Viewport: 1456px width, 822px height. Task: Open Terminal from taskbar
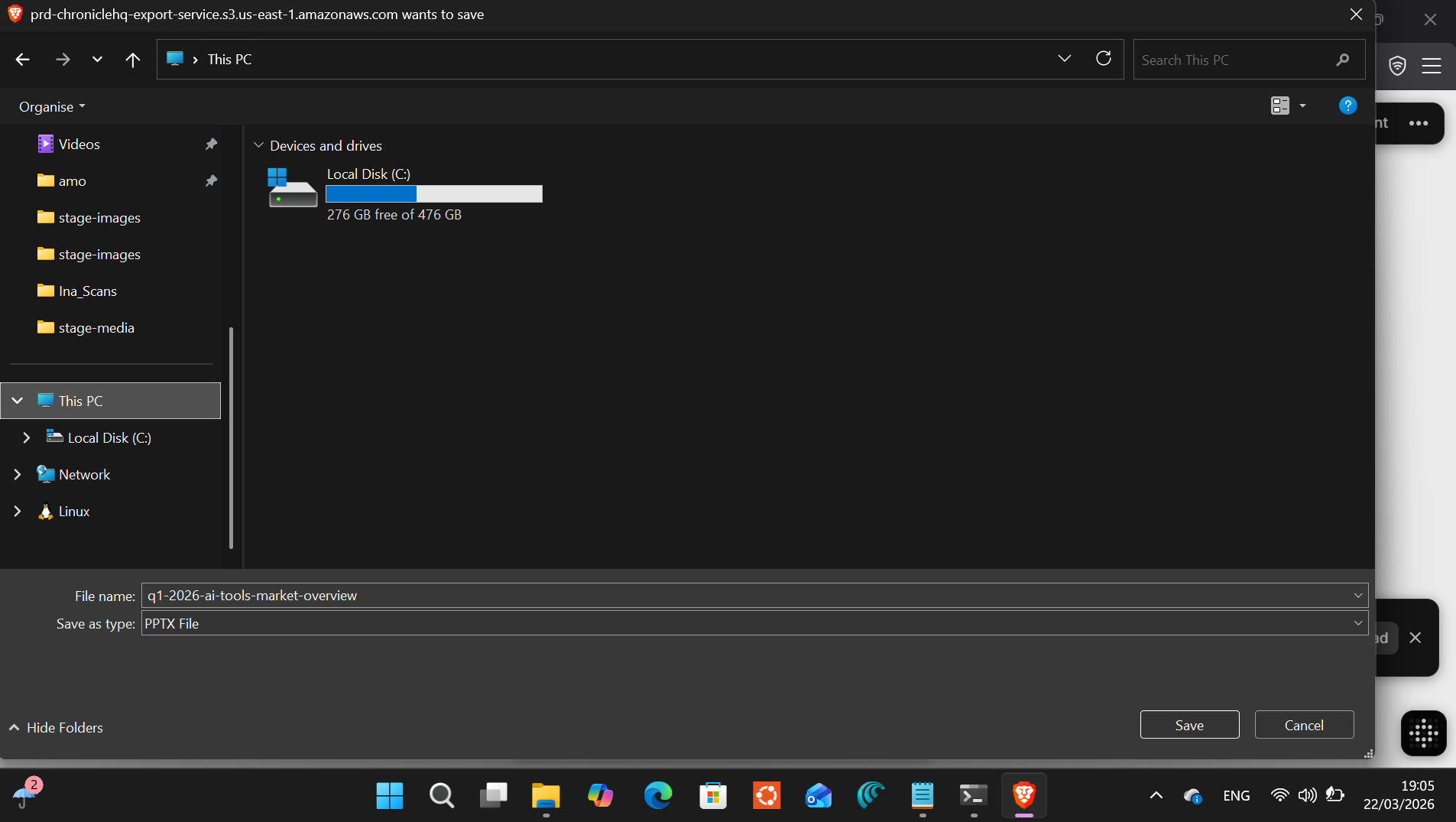(974, 796)
